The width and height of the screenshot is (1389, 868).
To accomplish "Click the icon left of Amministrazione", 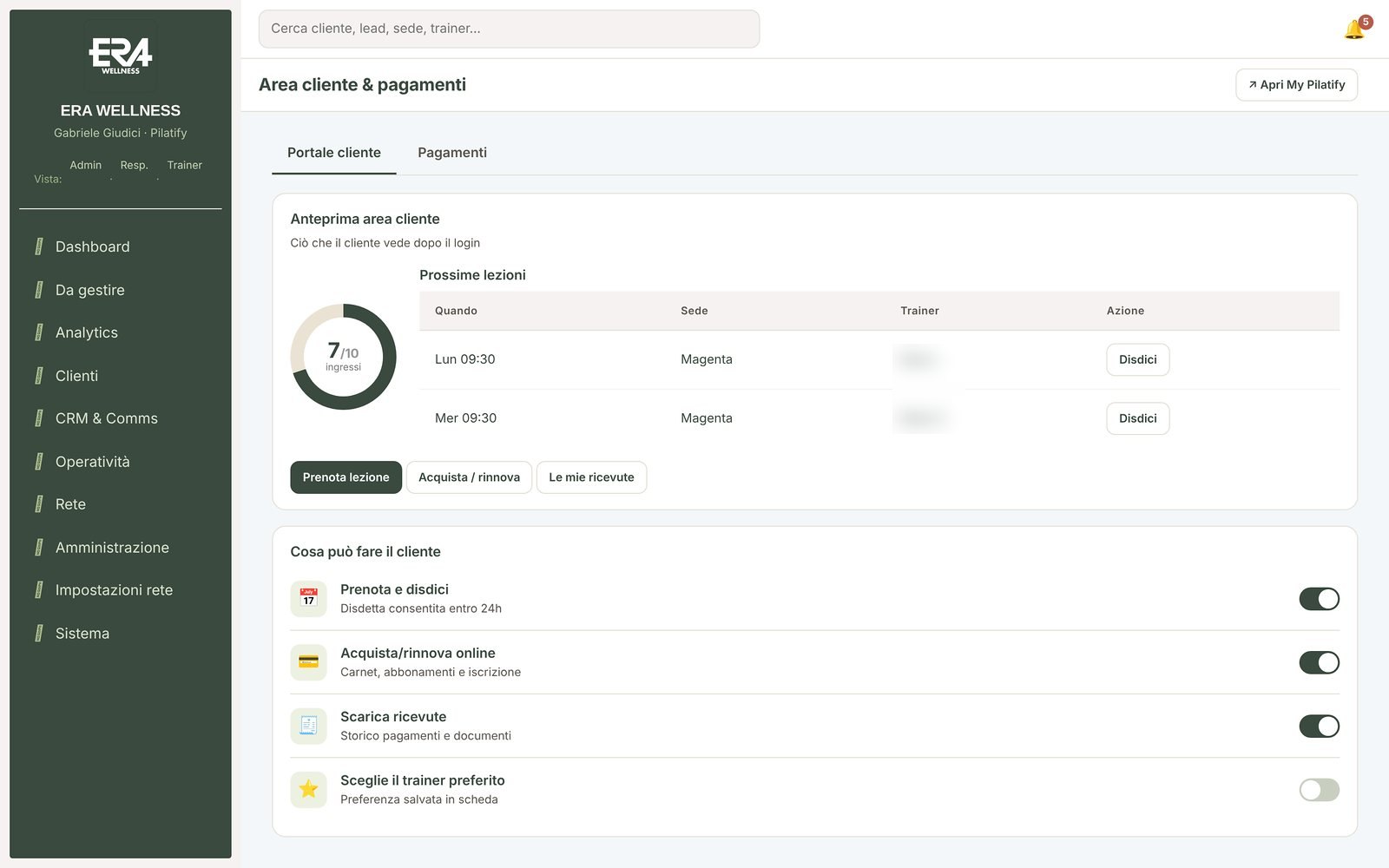I will pos(39,548).
